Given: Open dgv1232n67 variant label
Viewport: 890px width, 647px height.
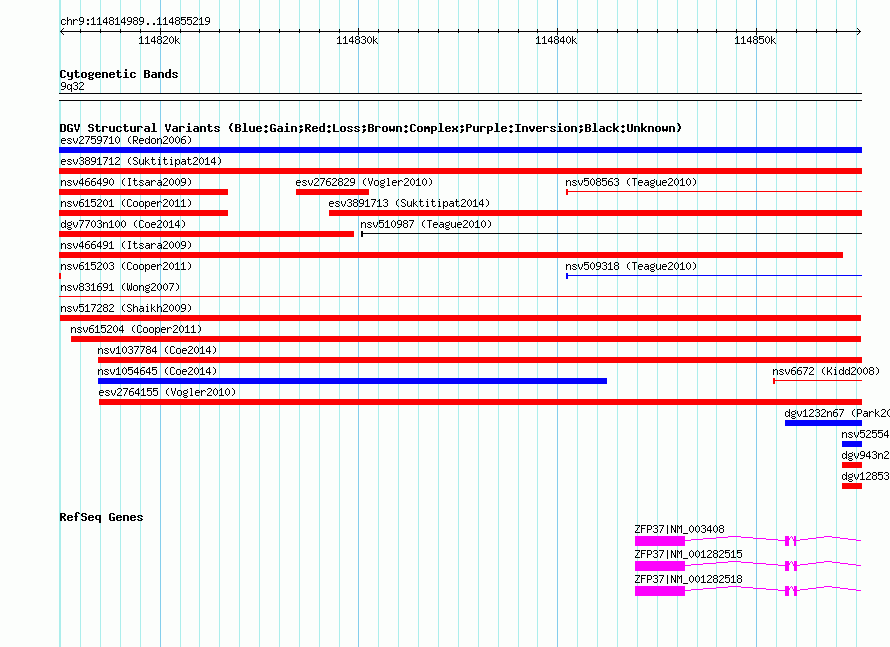Looking at the screenshot, I should (x=837, y=413).
